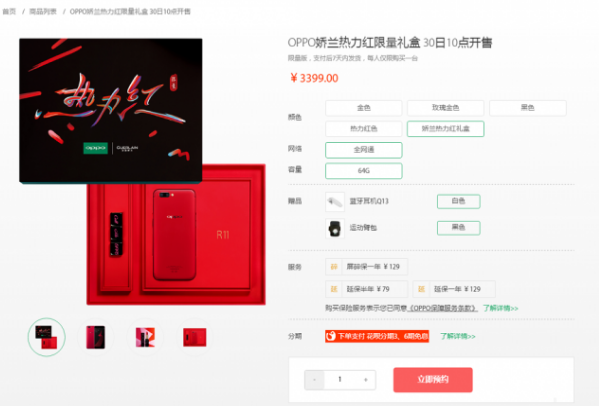Screen dimensions: 599x414
Task: Select the 64G capacity option
Action: point(363,171)
